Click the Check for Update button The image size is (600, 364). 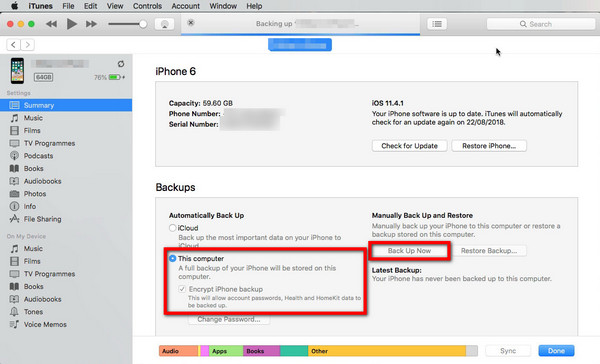tap(409, 146)
